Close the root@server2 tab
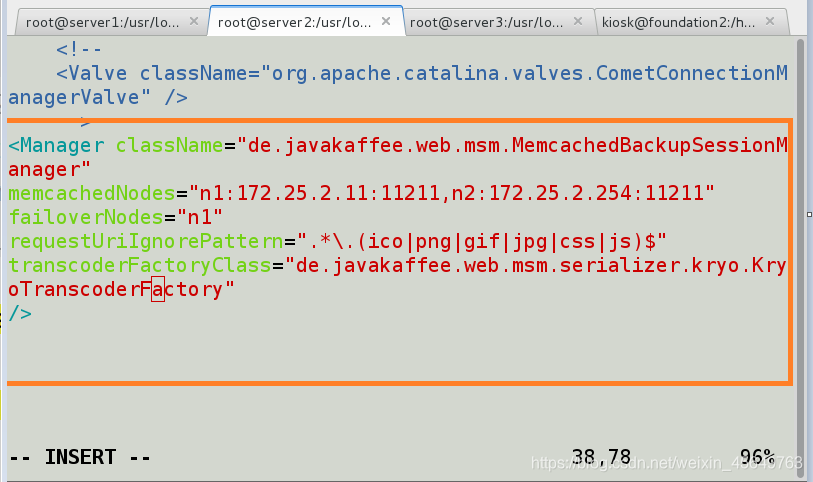The width and height of the screenshot is (813, 482). [386, 21]
